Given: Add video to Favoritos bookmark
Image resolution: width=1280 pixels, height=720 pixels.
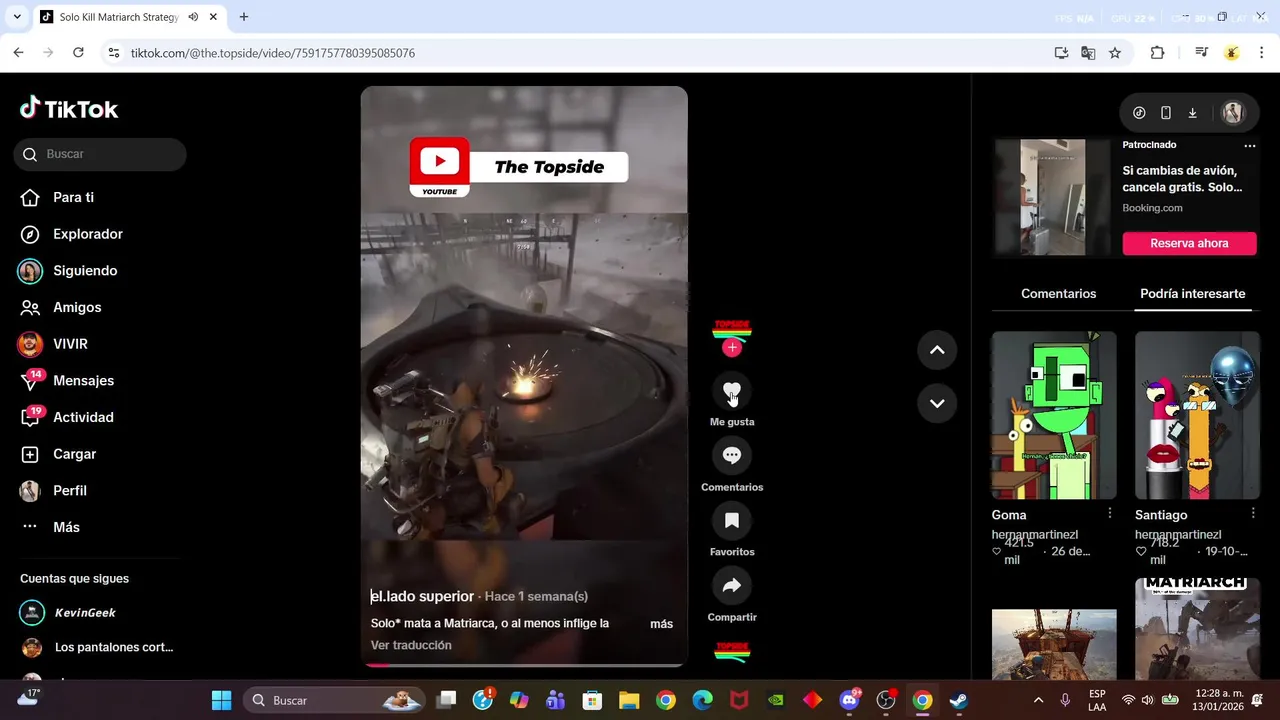Looking at the screenshot, I should pos(732,521).
